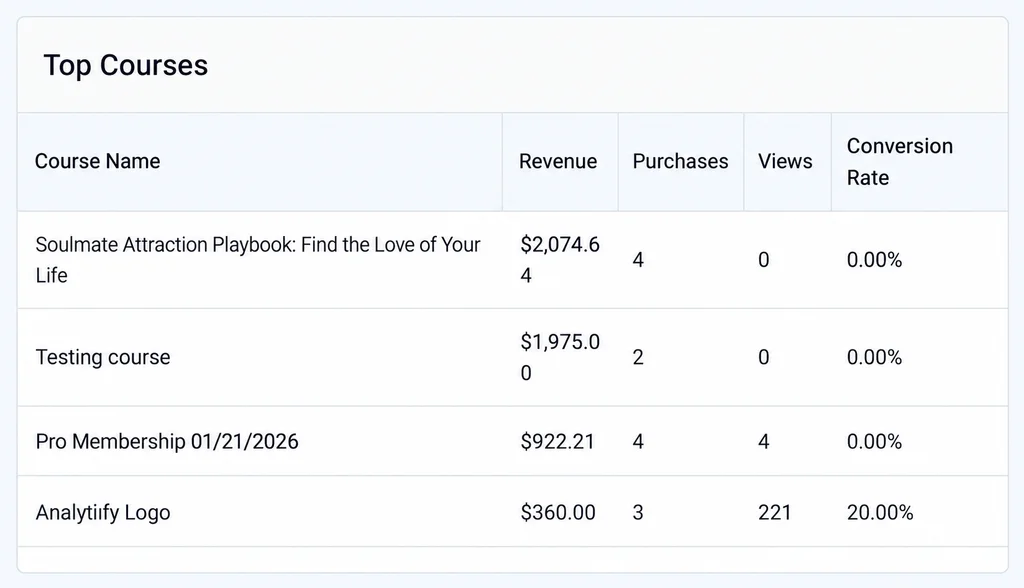Screen dimensions: 1024x588
Task: Click Soulmate row purchases value 4
Action: pos(638,260)
